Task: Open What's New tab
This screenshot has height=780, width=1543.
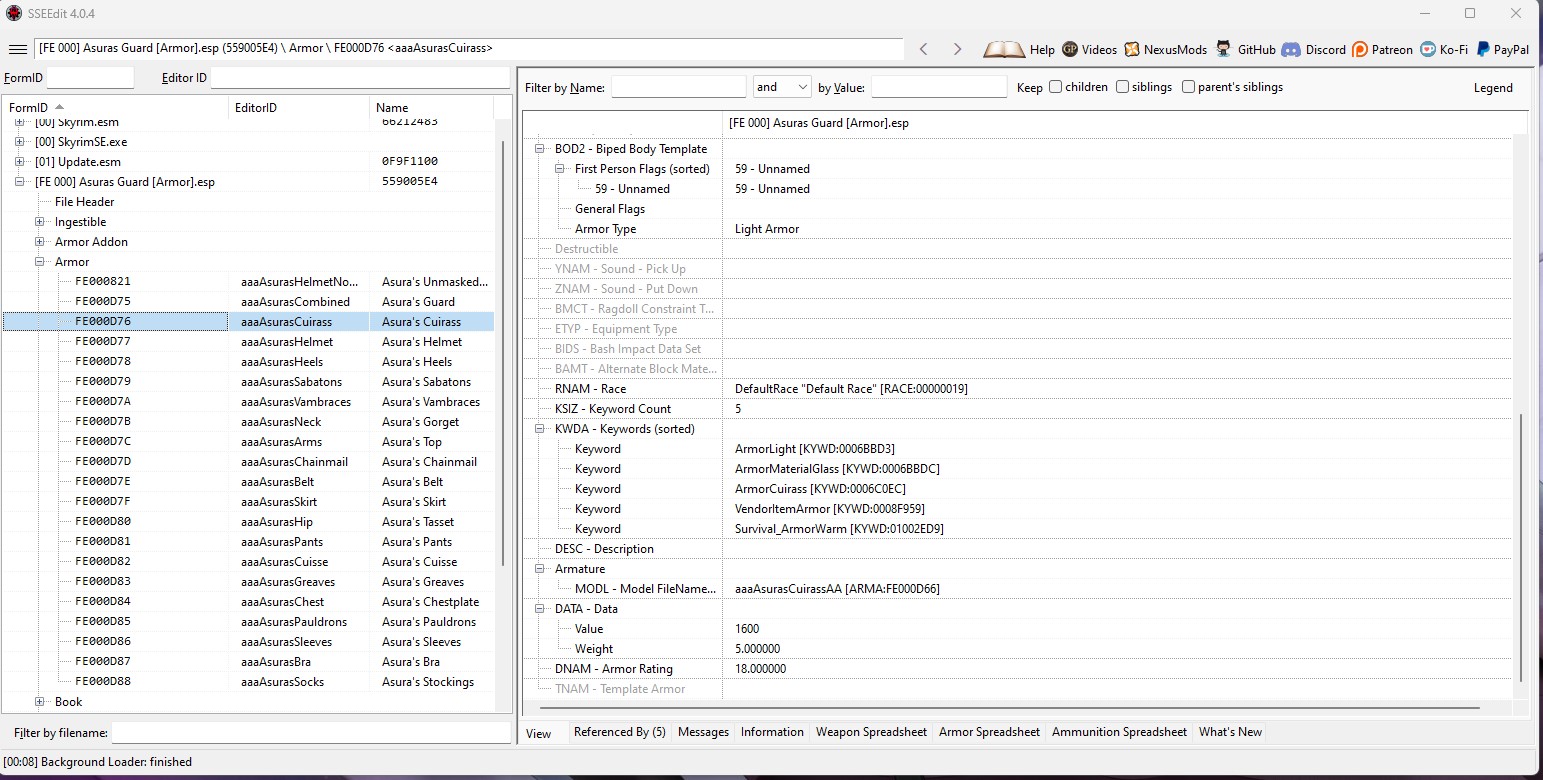Action: pos(1230,732)
